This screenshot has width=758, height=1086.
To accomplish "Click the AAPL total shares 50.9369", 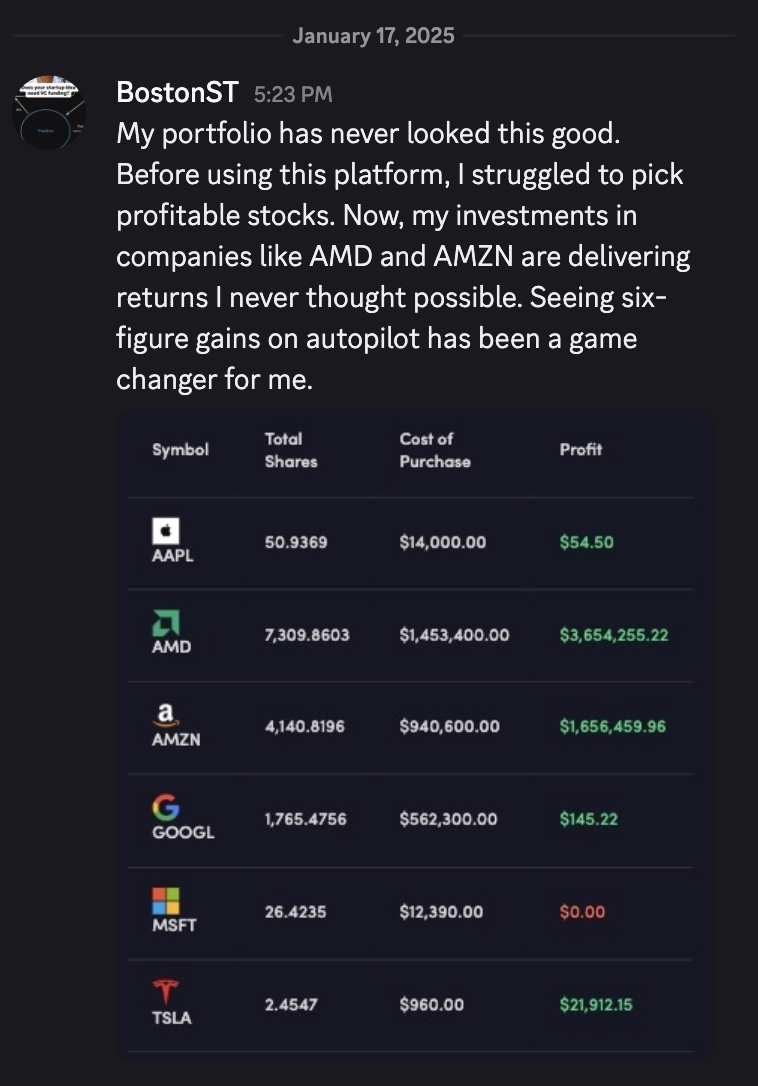I will (x=296, y=542).
